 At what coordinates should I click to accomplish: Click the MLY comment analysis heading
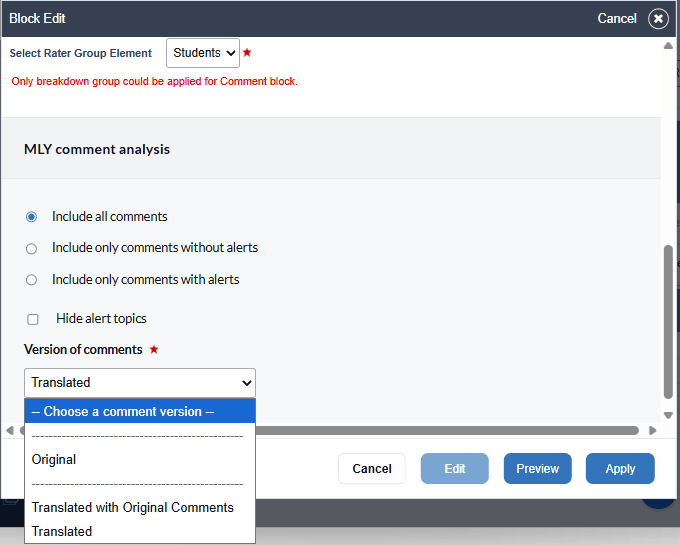pyautogui.click(x=97, y=150)
